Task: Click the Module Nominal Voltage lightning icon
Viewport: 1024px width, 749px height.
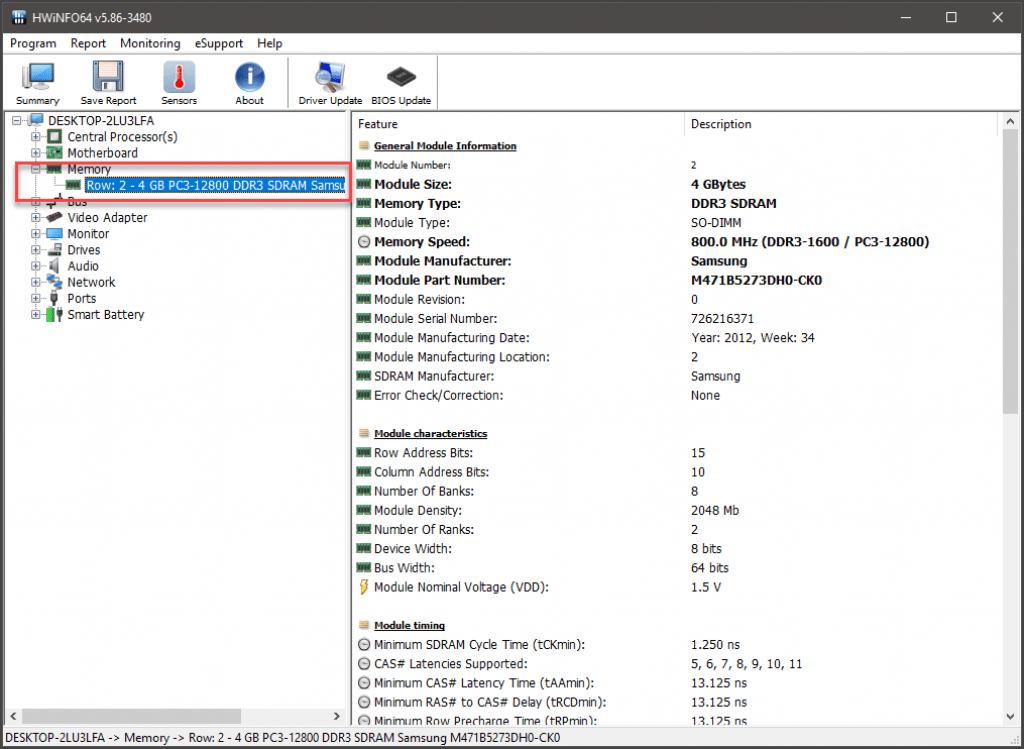Action: pos(364,587)
